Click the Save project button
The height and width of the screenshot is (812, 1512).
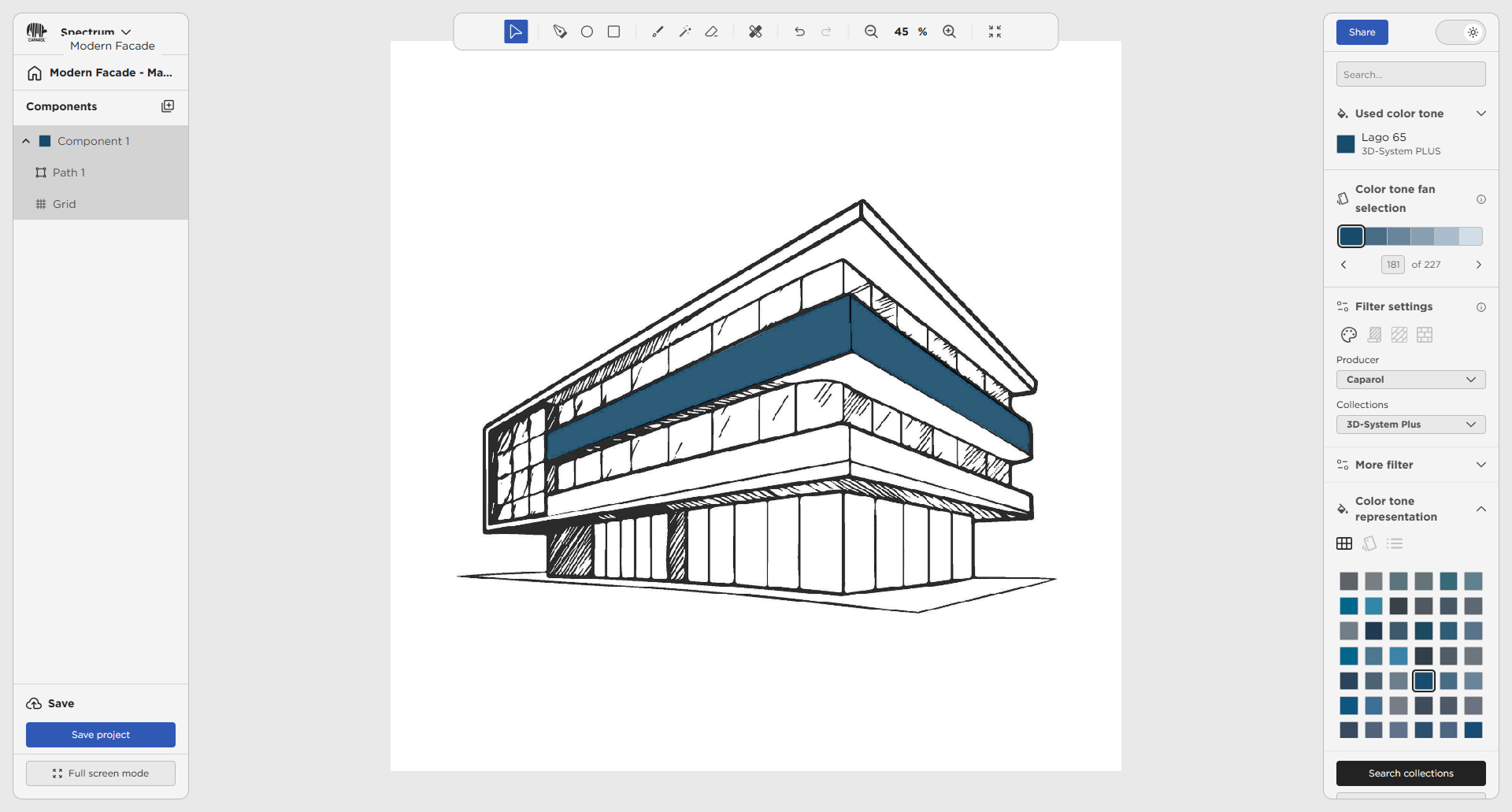[x=101, y=735]
